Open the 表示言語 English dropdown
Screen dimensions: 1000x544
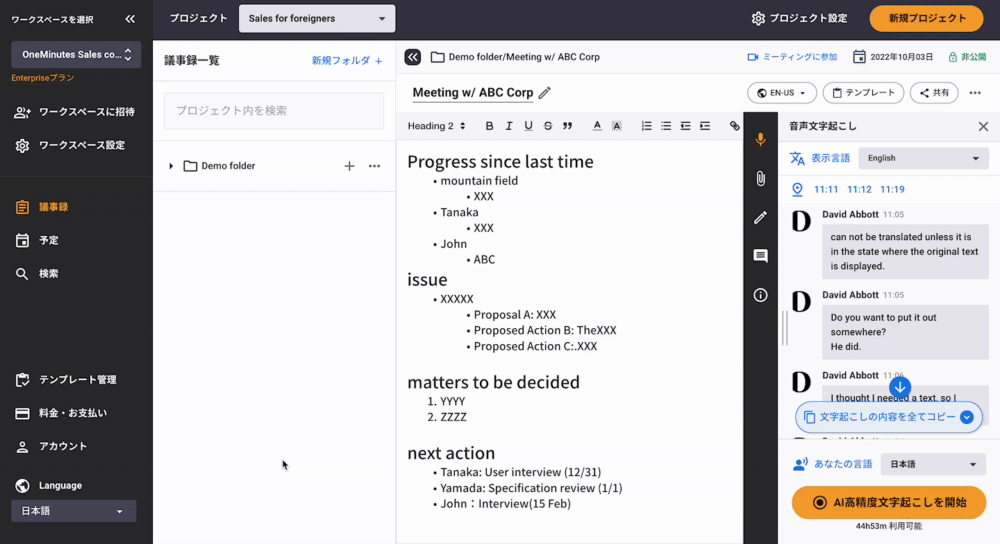point(924,158)
